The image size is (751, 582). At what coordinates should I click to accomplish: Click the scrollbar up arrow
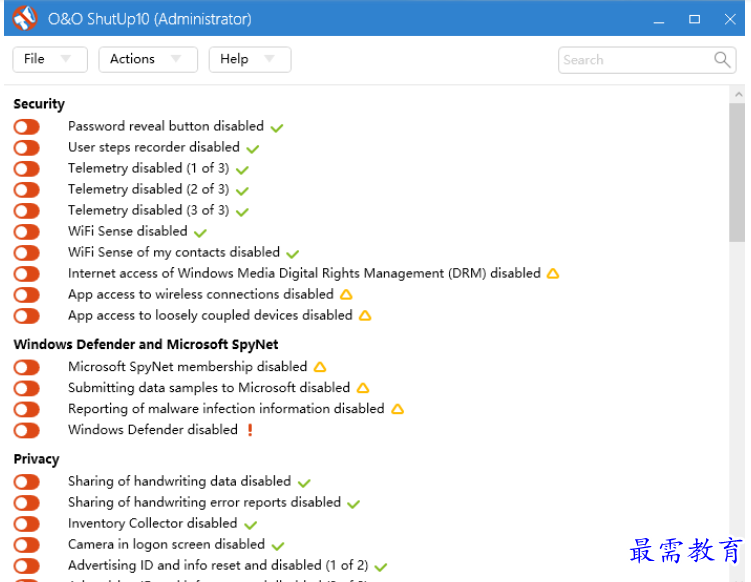pyautogui.click(x=738, y=95)
